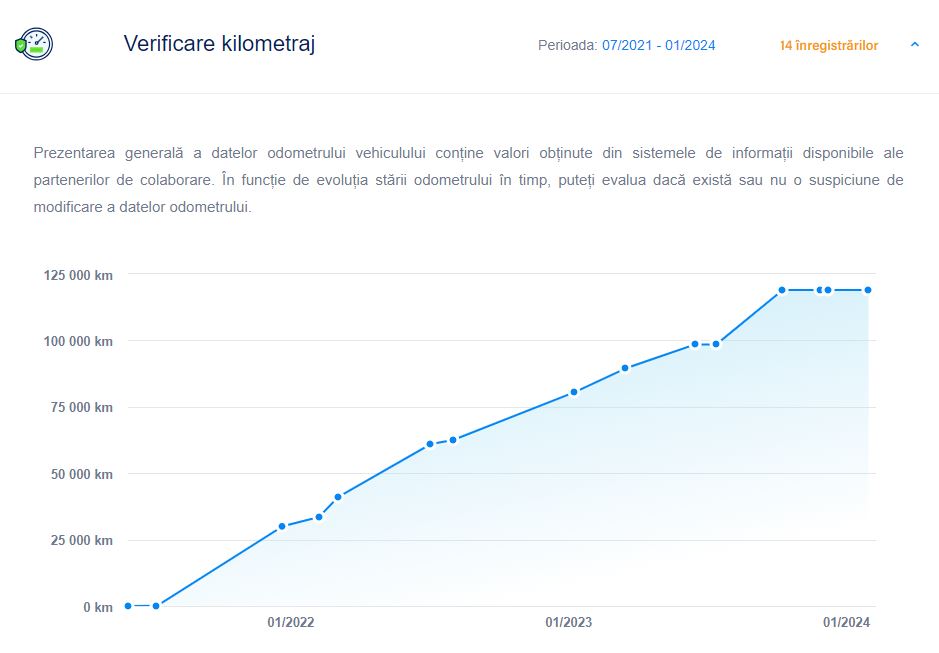Click the Verificare kilometraj heading
The image size is (939, 653).
[x=219, y=44]
